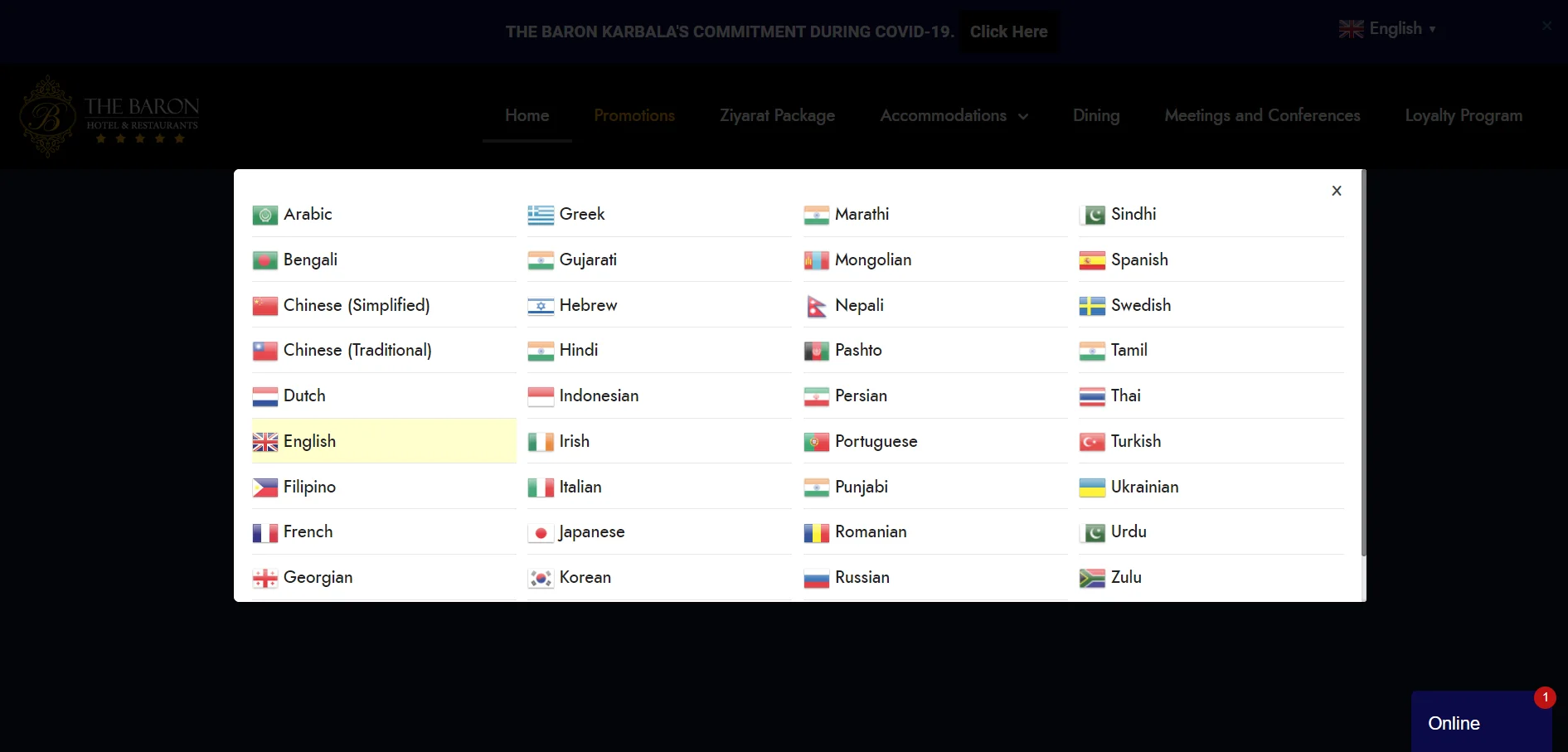Expand the Accommodations menu chevron
This screenshot has height=752, width=1568.
pos(1023,117)
